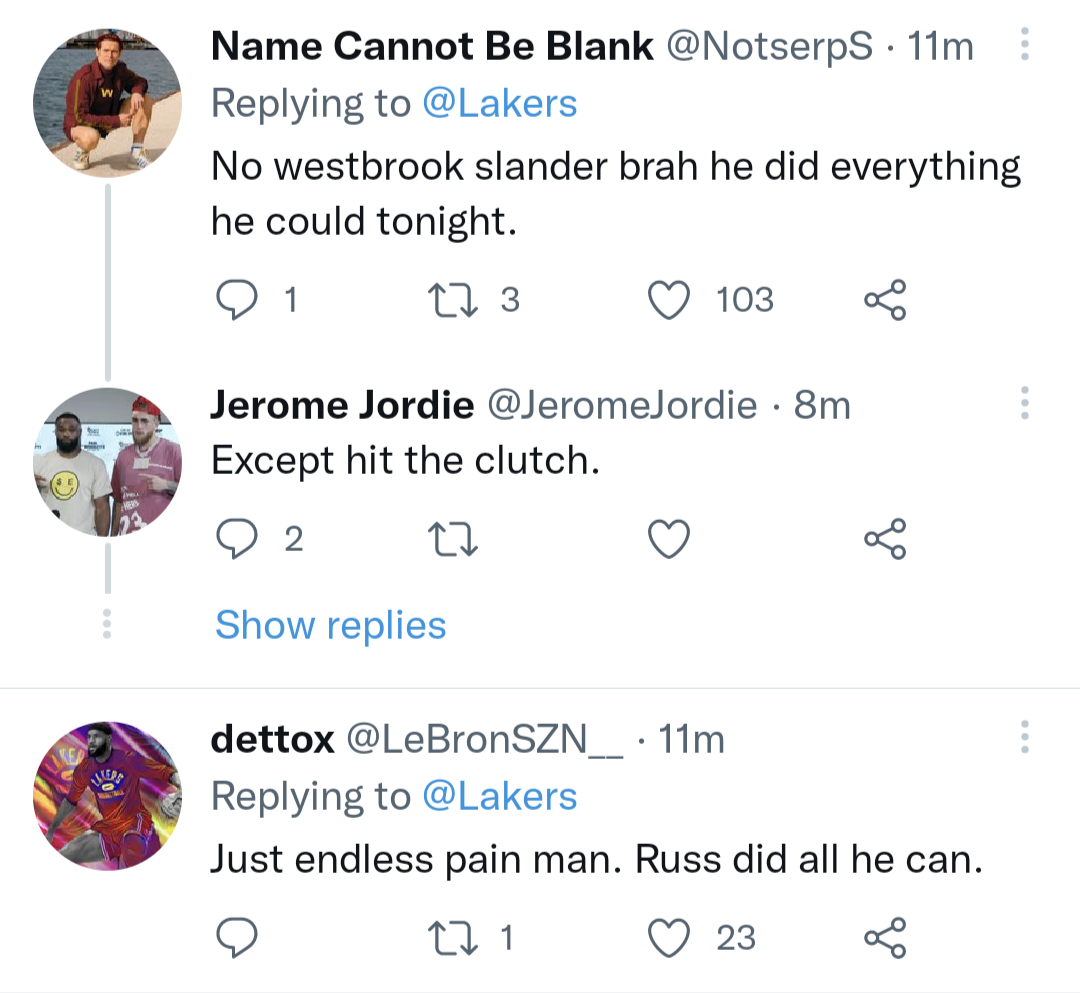Expand the Show replies link
The width and height of the screenshot is (1080, 993).
click(330, 625)
